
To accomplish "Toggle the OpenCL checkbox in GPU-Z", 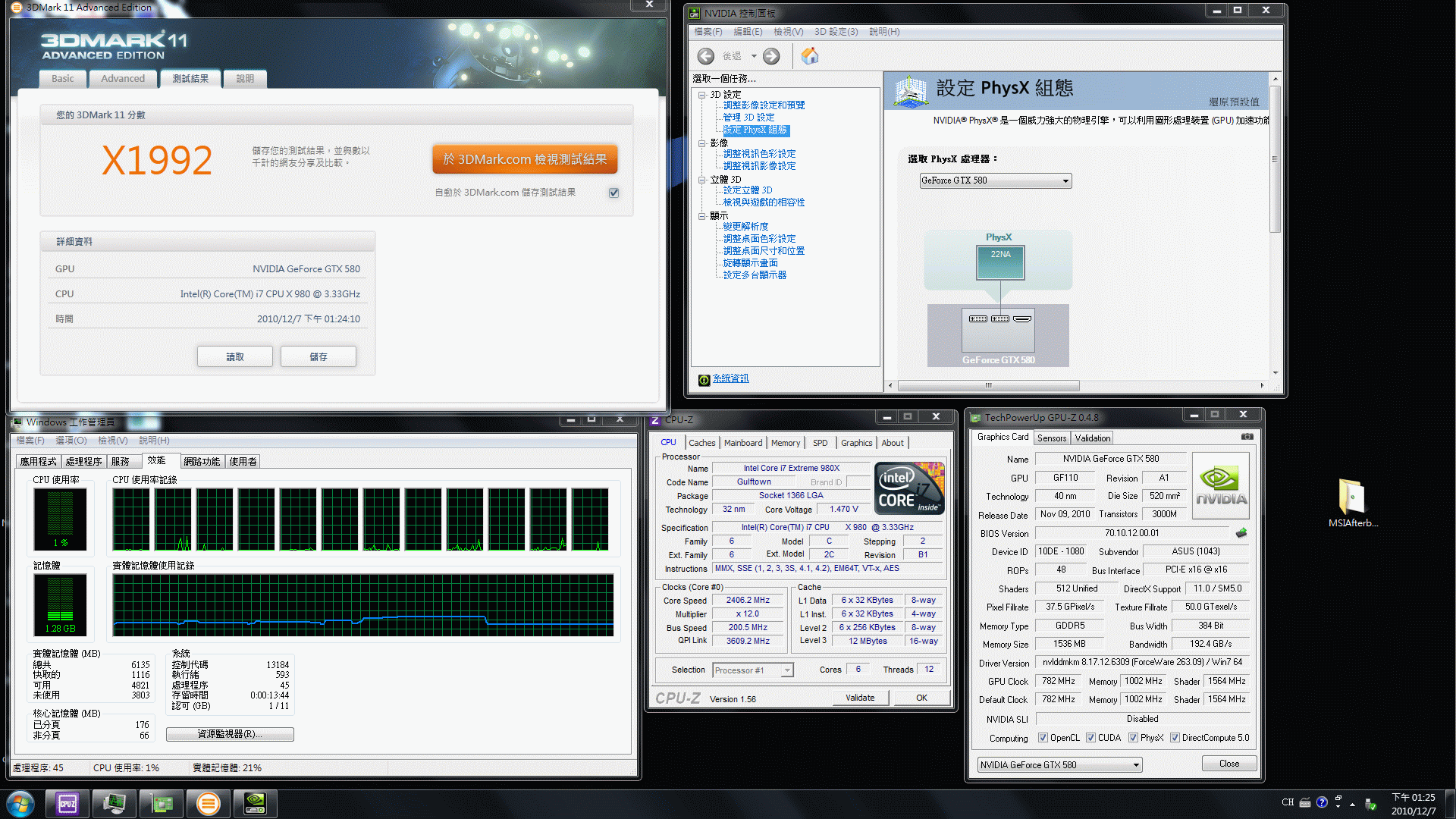I will [1043, 738].
